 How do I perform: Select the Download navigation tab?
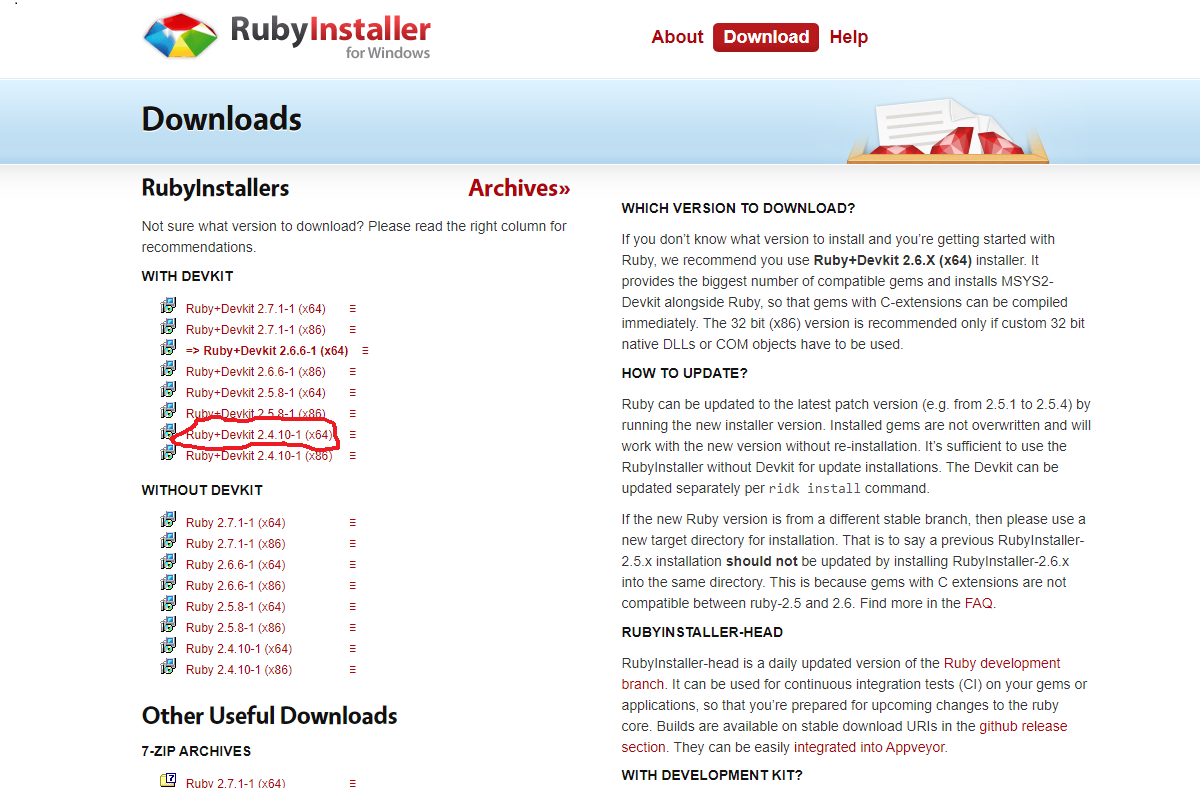point(766,37)
